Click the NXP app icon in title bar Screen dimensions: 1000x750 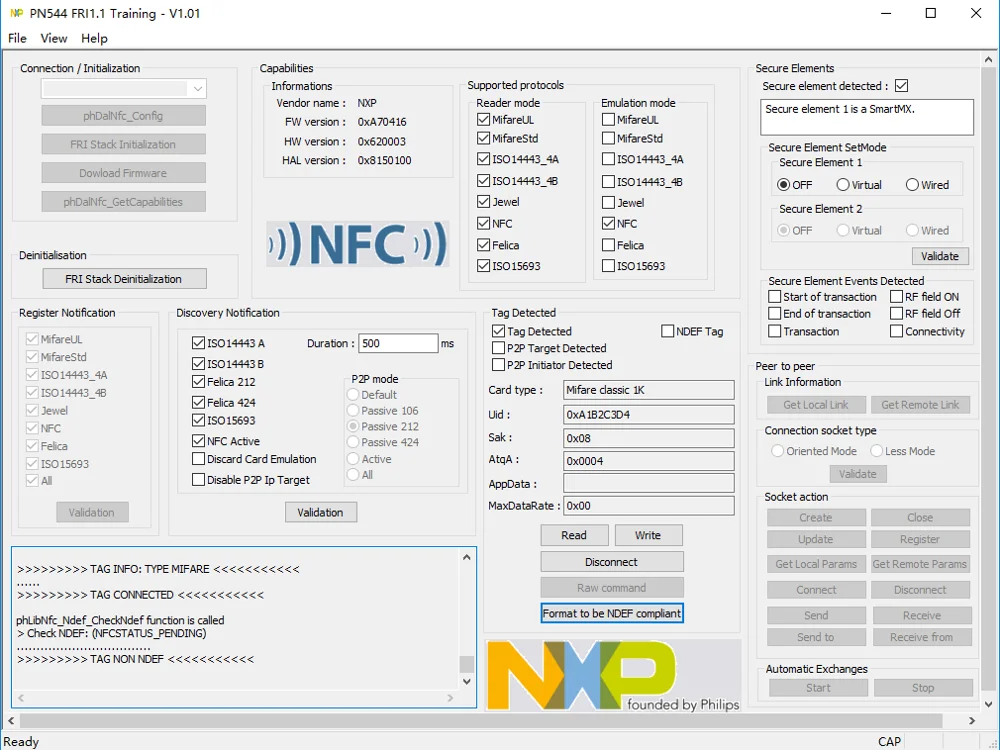tap(16, 13)
